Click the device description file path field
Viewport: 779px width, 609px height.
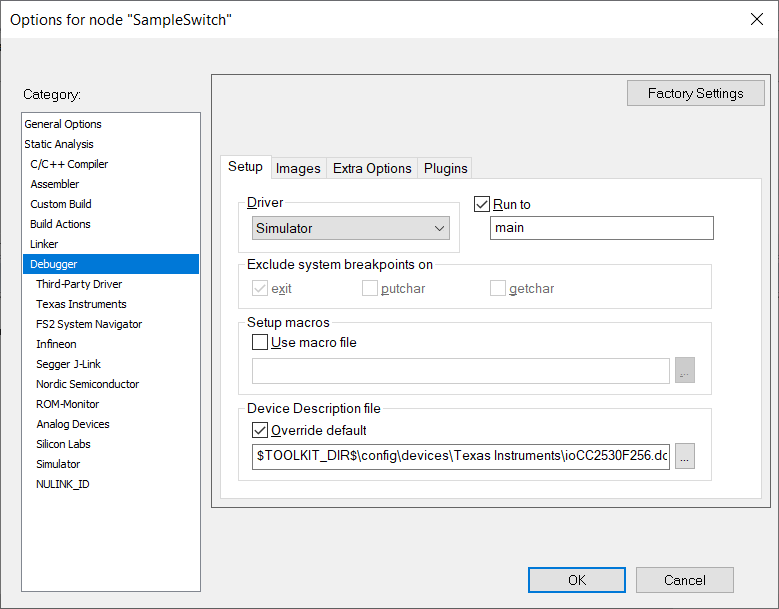tap(461, 457)
